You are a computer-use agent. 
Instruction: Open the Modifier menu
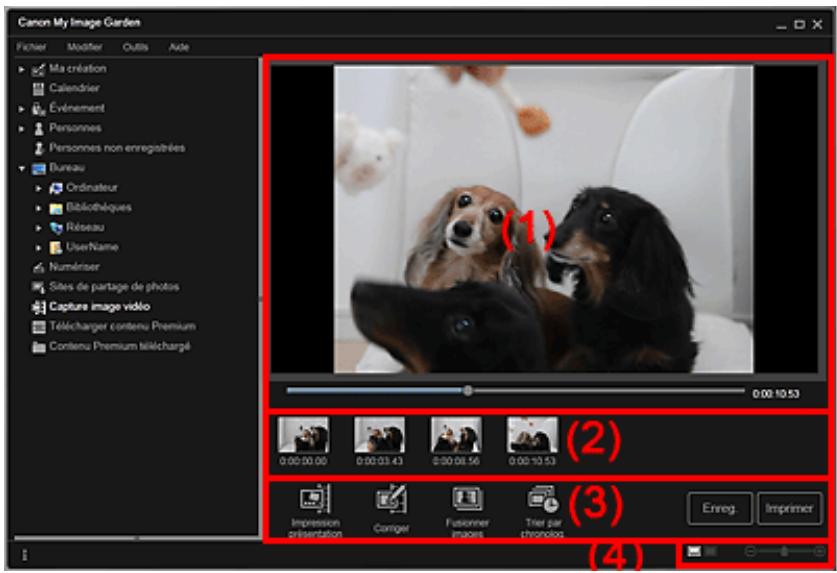(x=84, y=47)
